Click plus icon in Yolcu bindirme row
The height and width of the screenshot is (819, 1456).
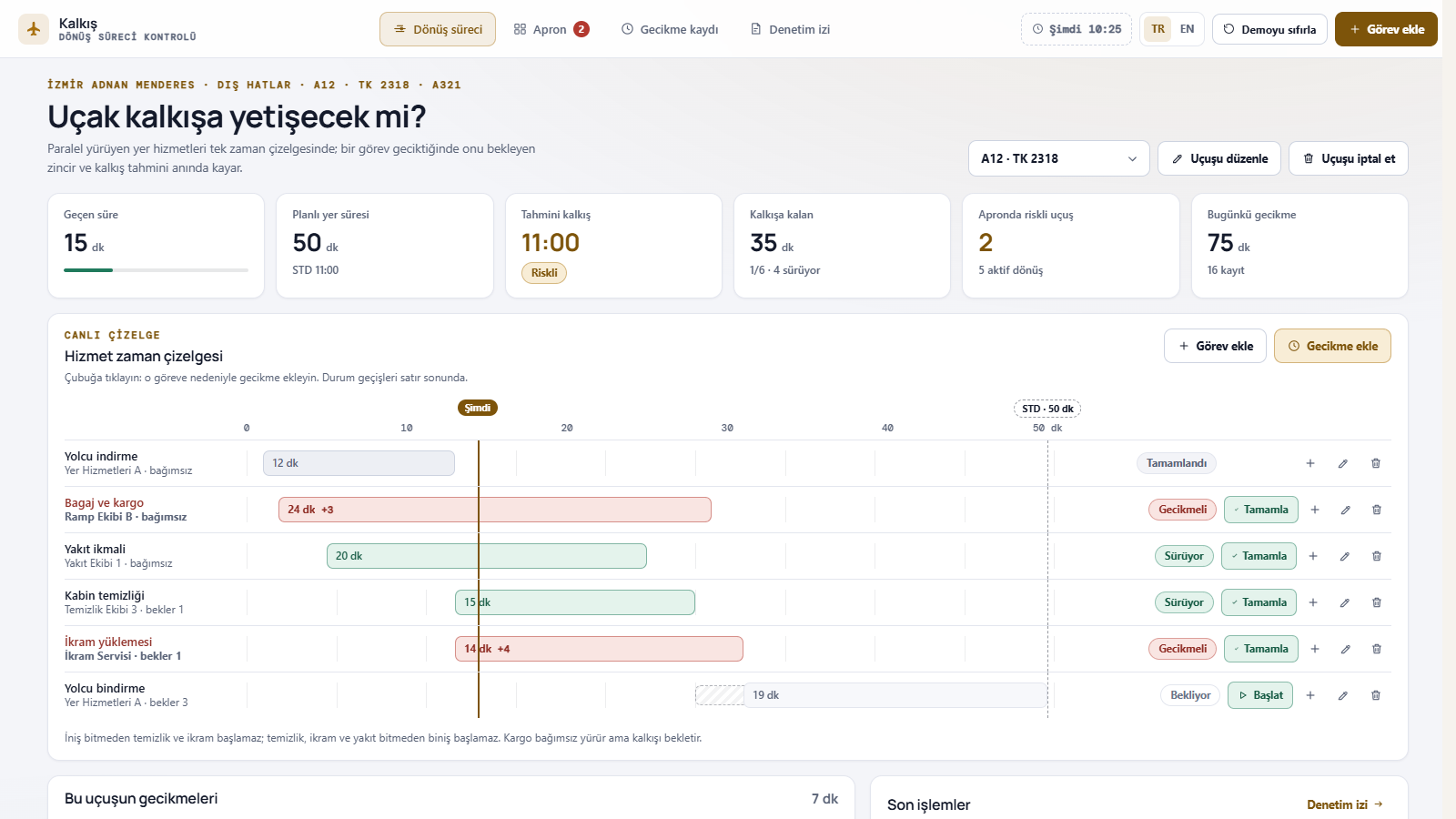1310,695
